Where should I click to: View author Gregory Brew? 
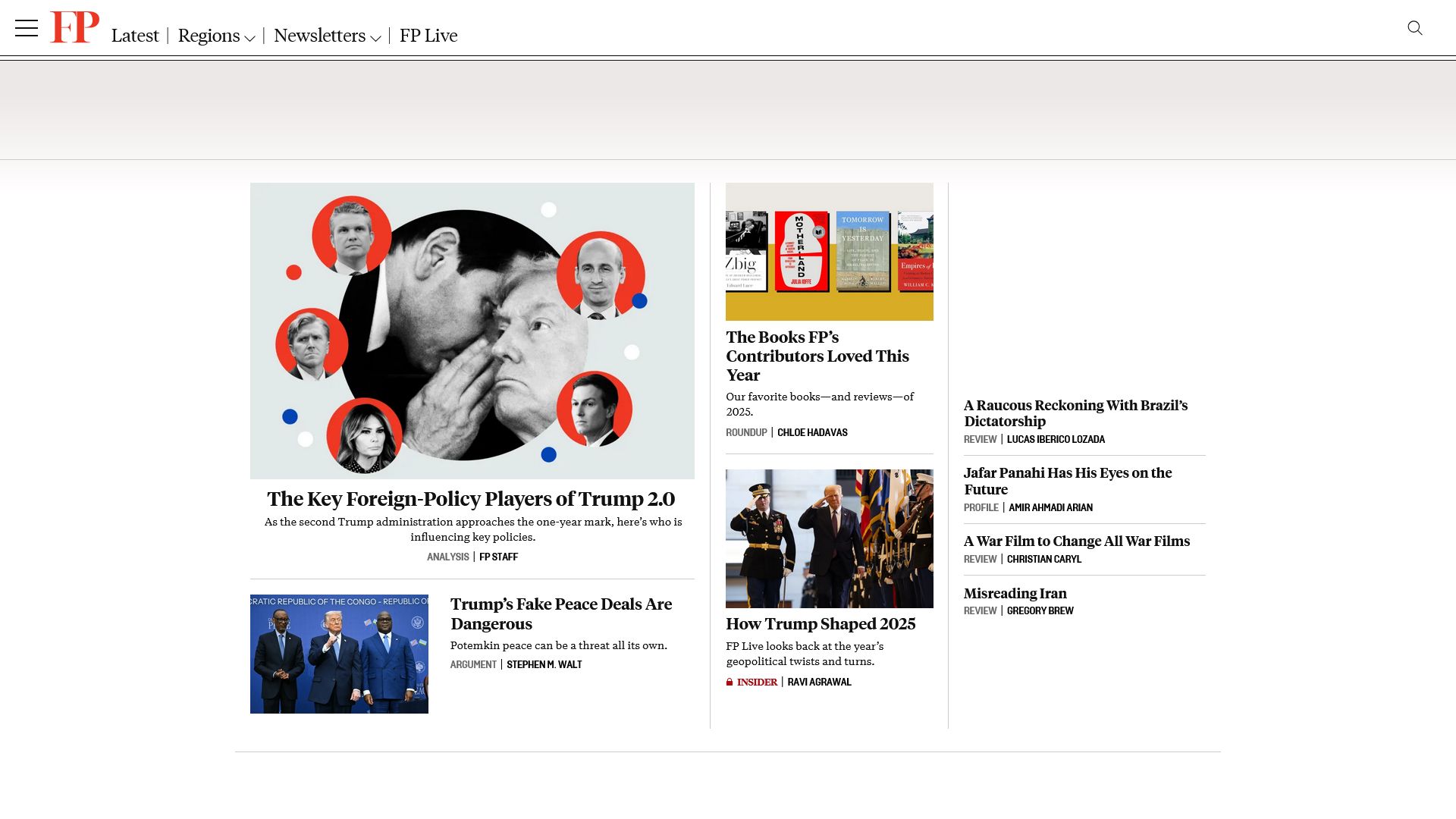pyautogui.click(x=1040, y=610)
